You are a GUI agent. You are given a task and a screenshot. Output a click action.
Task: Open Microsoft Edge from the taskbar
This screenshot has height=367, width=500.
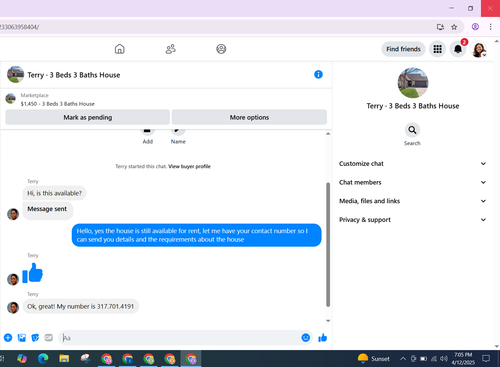(x=43, y=359)
